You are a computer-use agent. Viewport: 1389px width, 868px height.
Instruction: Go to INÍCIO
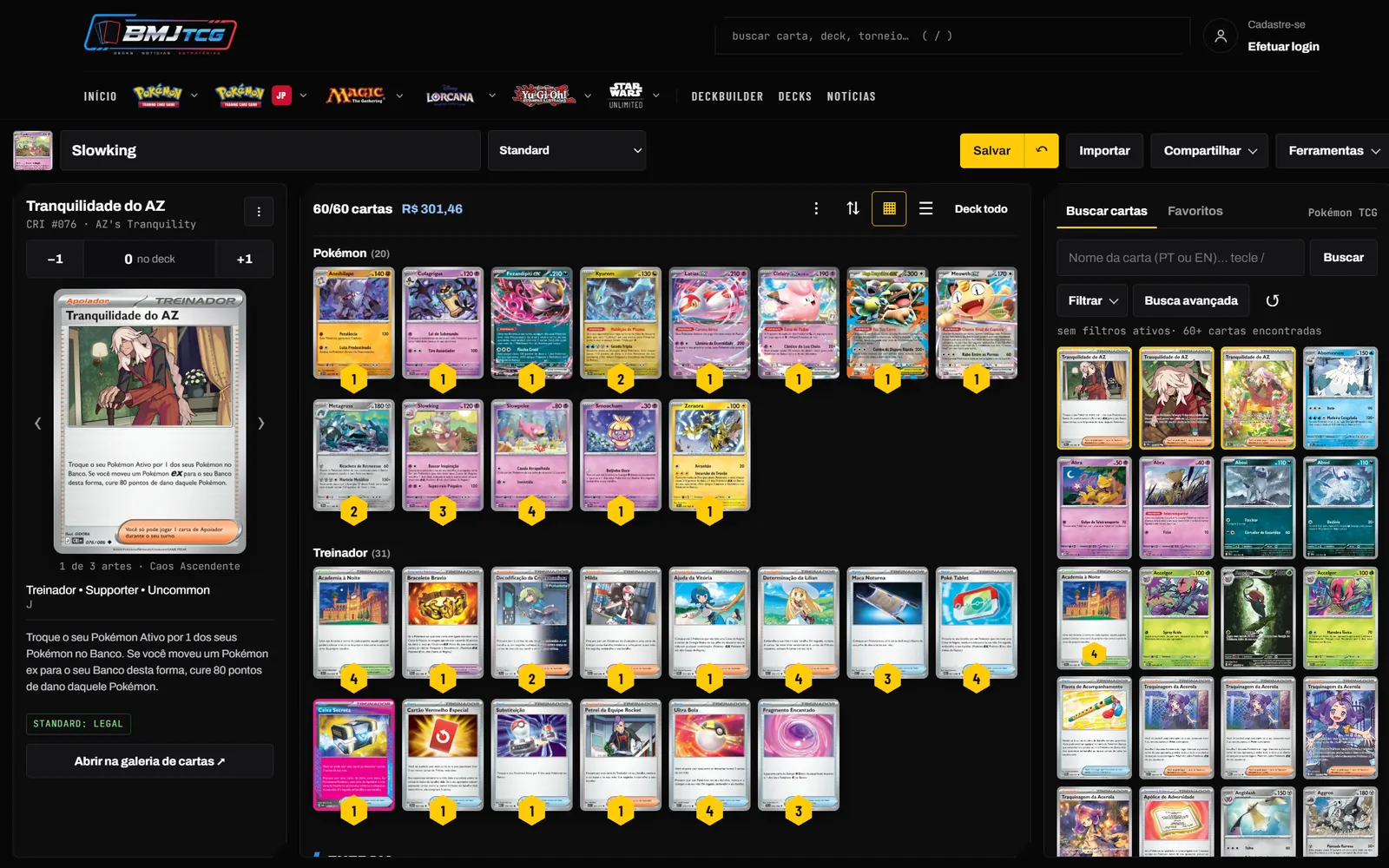[x=101, y=96]
